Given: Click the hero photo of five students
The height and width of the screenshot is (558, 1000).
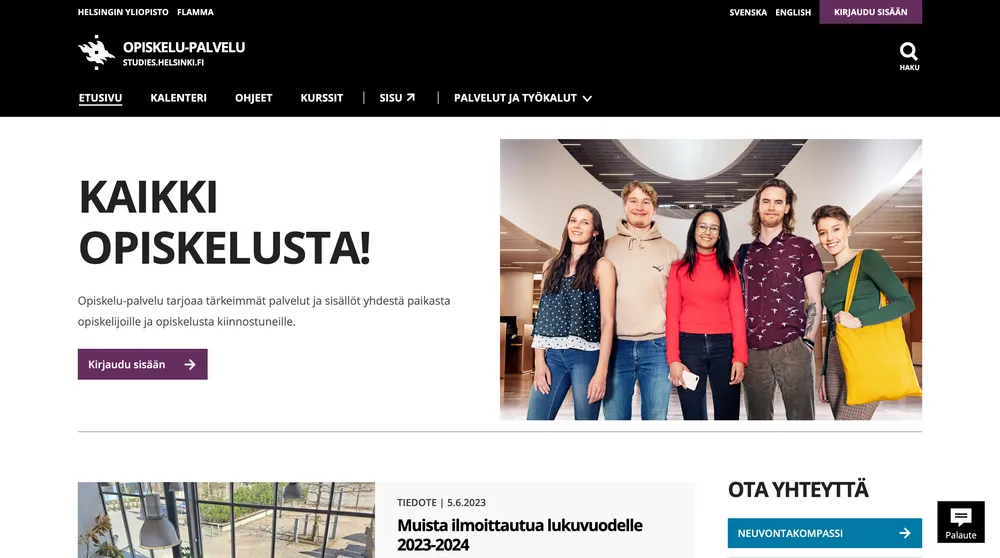Looking at the screenshot, I should click(x=710, y=279).
